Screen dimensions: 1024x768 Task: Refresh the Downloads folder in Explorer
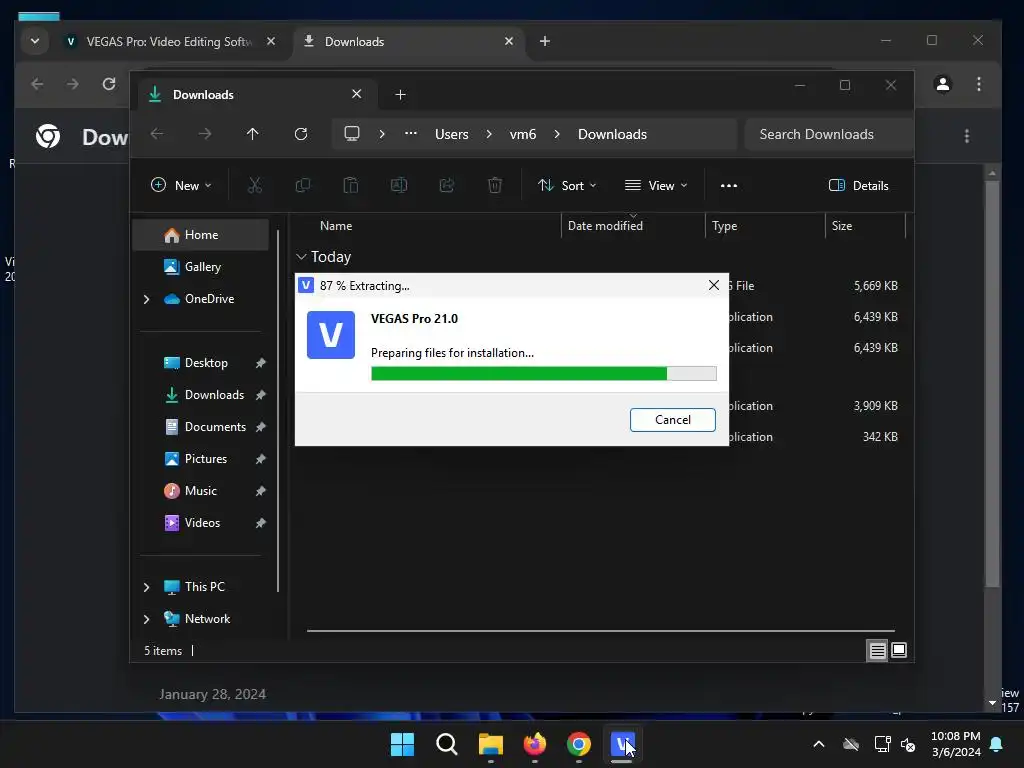click(x=301, y=134)
